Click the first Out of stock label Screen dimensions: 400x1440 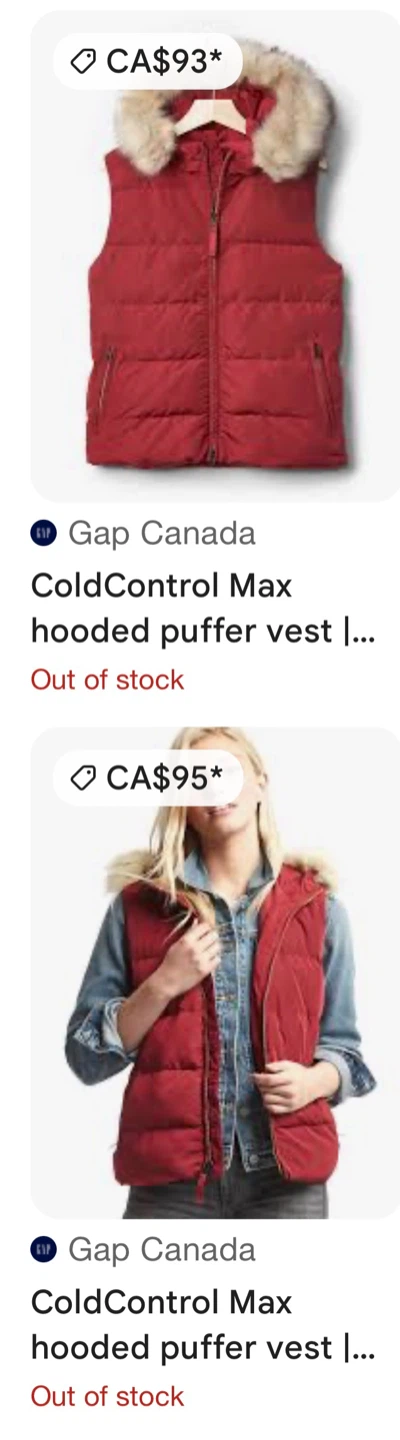tap(108, 680)
